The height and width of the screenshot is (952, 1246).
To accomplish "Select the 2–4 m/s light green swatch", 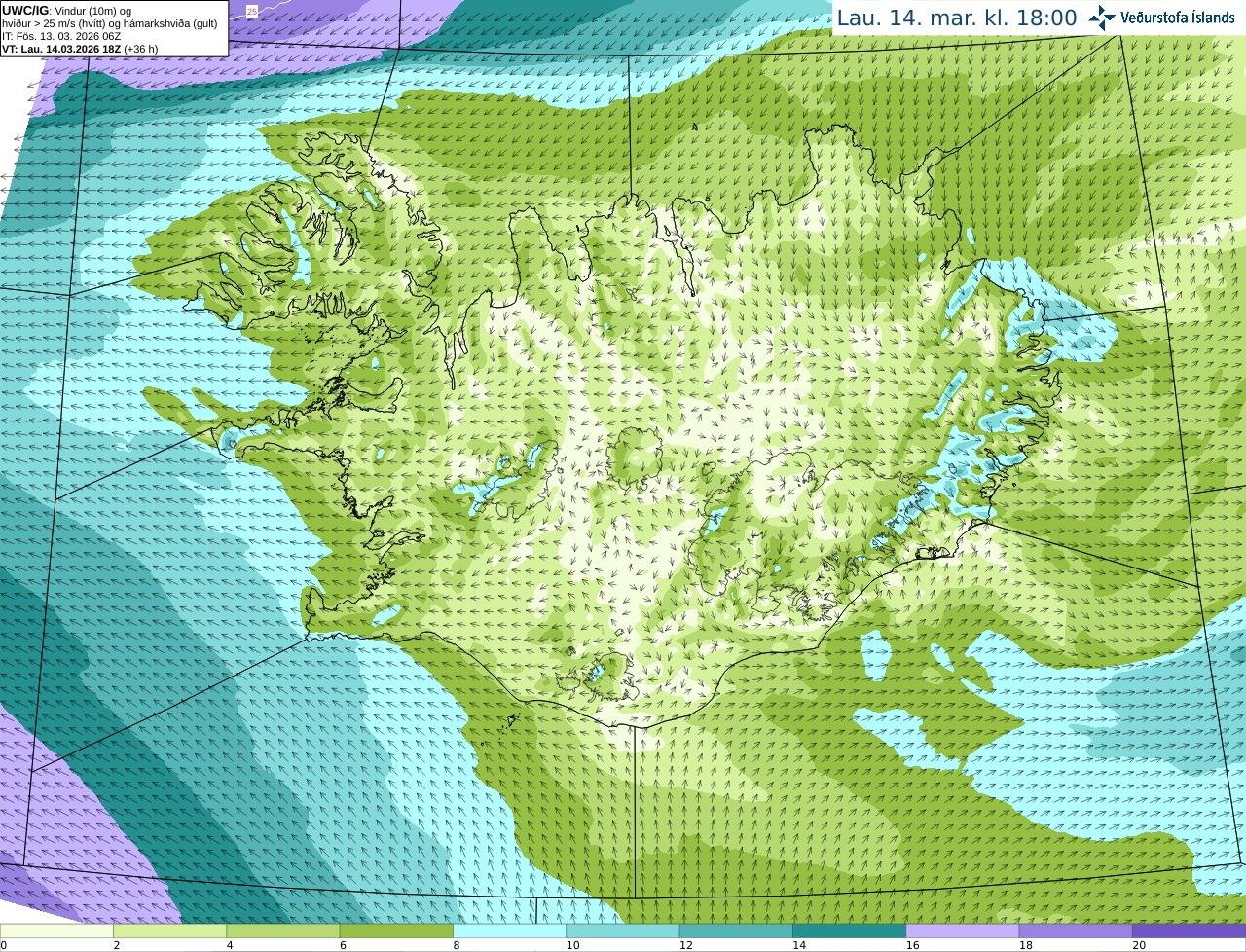I will 169,931.
